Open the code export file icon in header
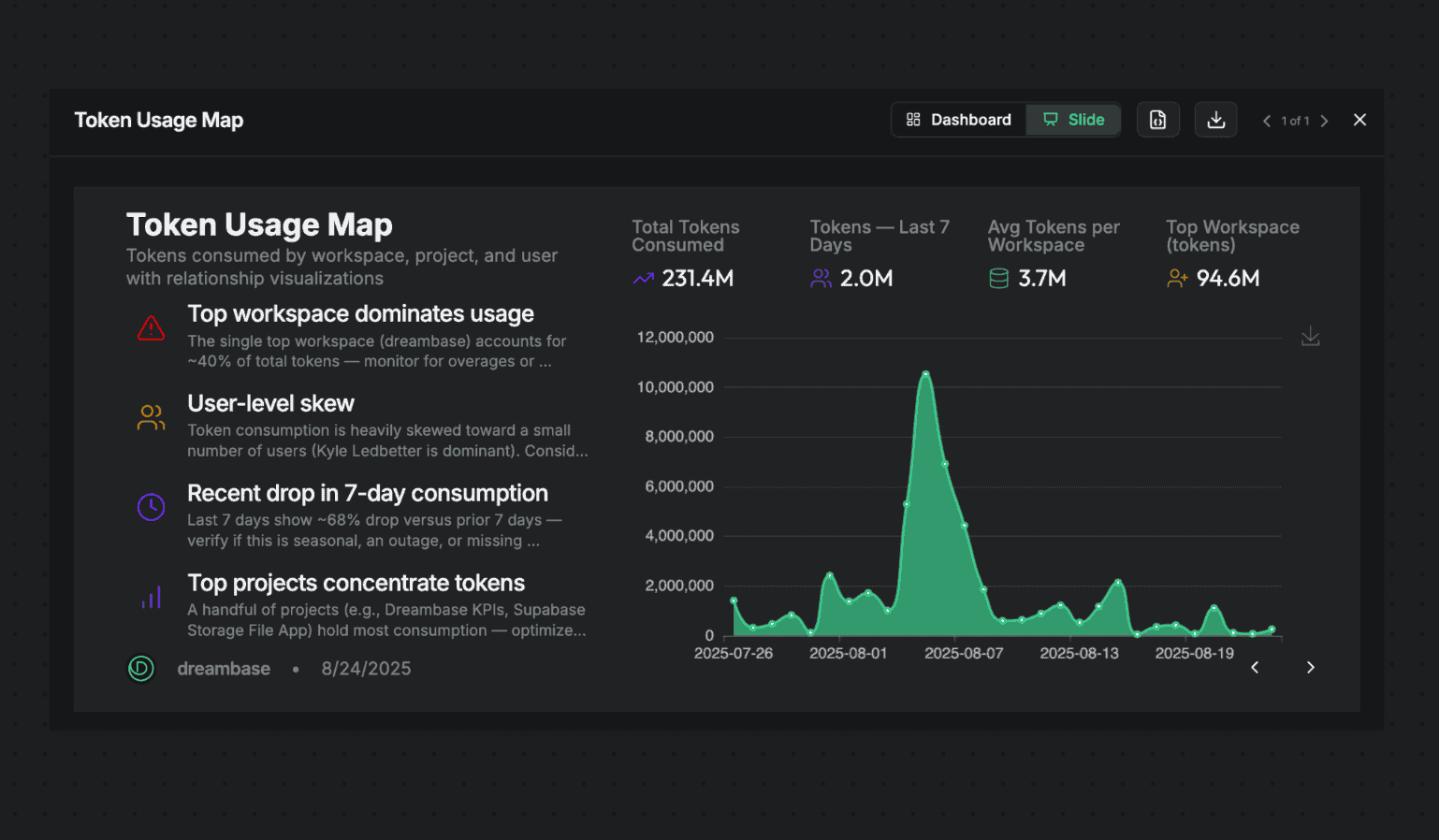The width and height of the screenshot is (1439, 840). click(x=1158, y=119)
